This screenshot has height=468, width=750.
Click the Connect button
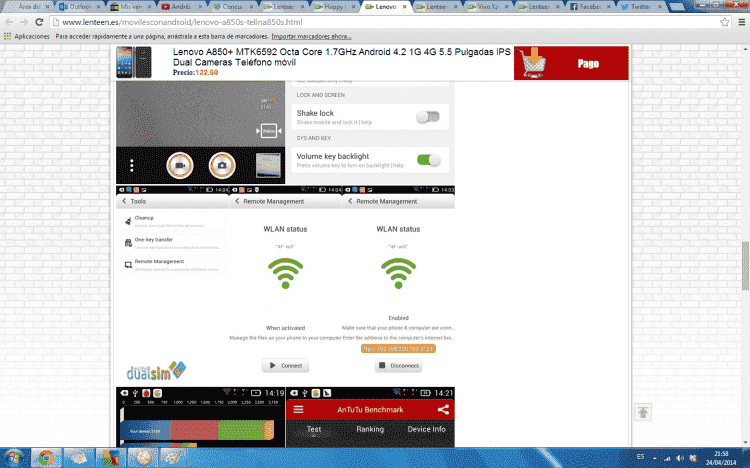coord(286,366)
